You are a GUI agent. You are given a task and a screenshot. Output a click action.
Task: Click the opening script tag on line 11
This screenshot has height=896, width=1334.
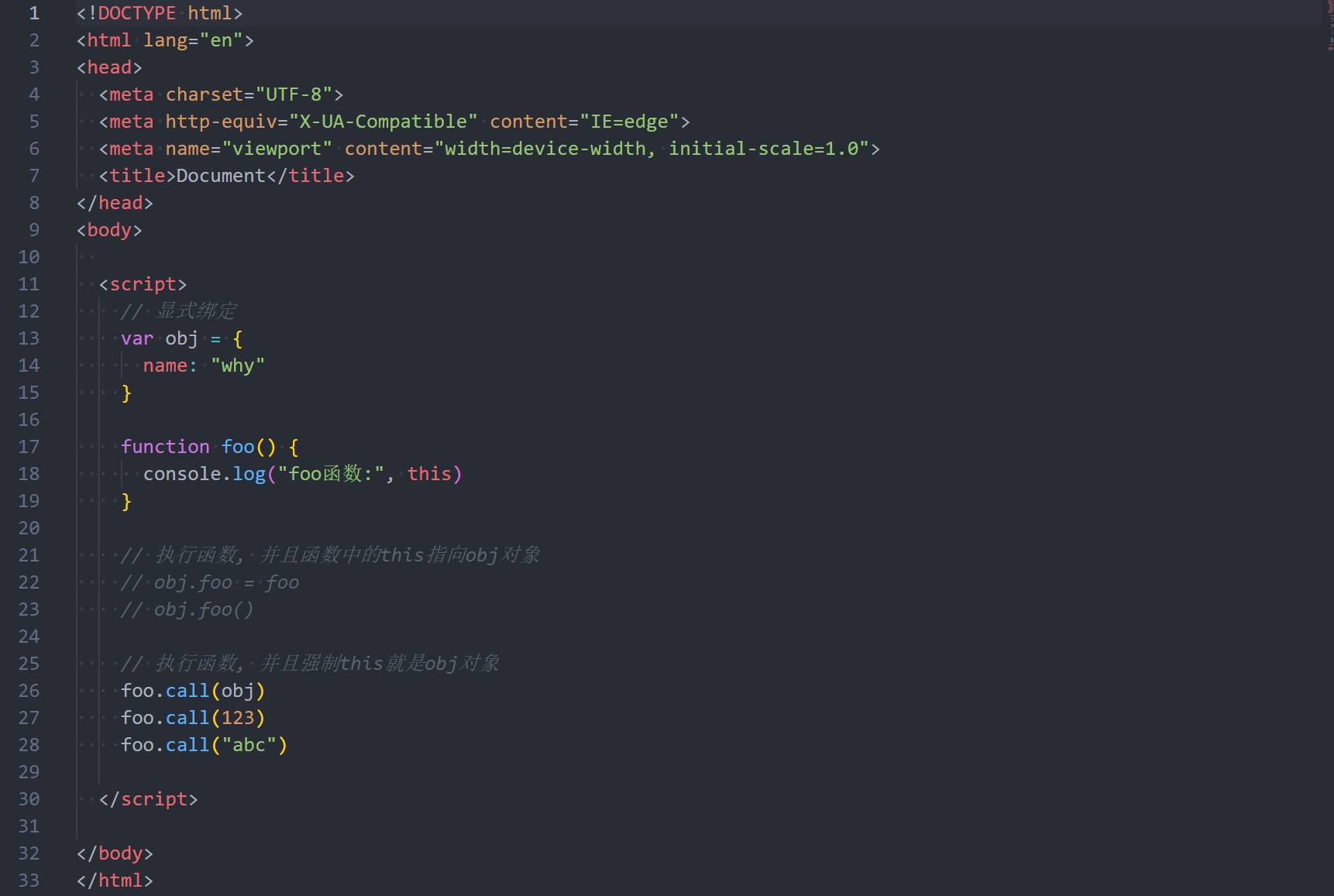point(143,284)
